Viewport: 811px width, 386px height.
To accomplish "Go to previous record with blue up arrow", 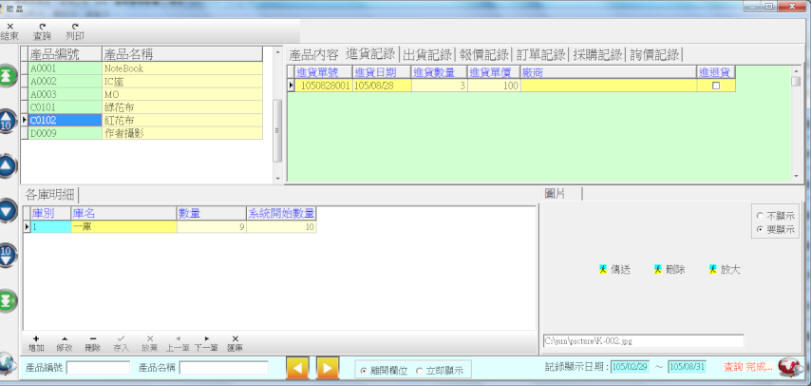I will [x=8, y=166].
